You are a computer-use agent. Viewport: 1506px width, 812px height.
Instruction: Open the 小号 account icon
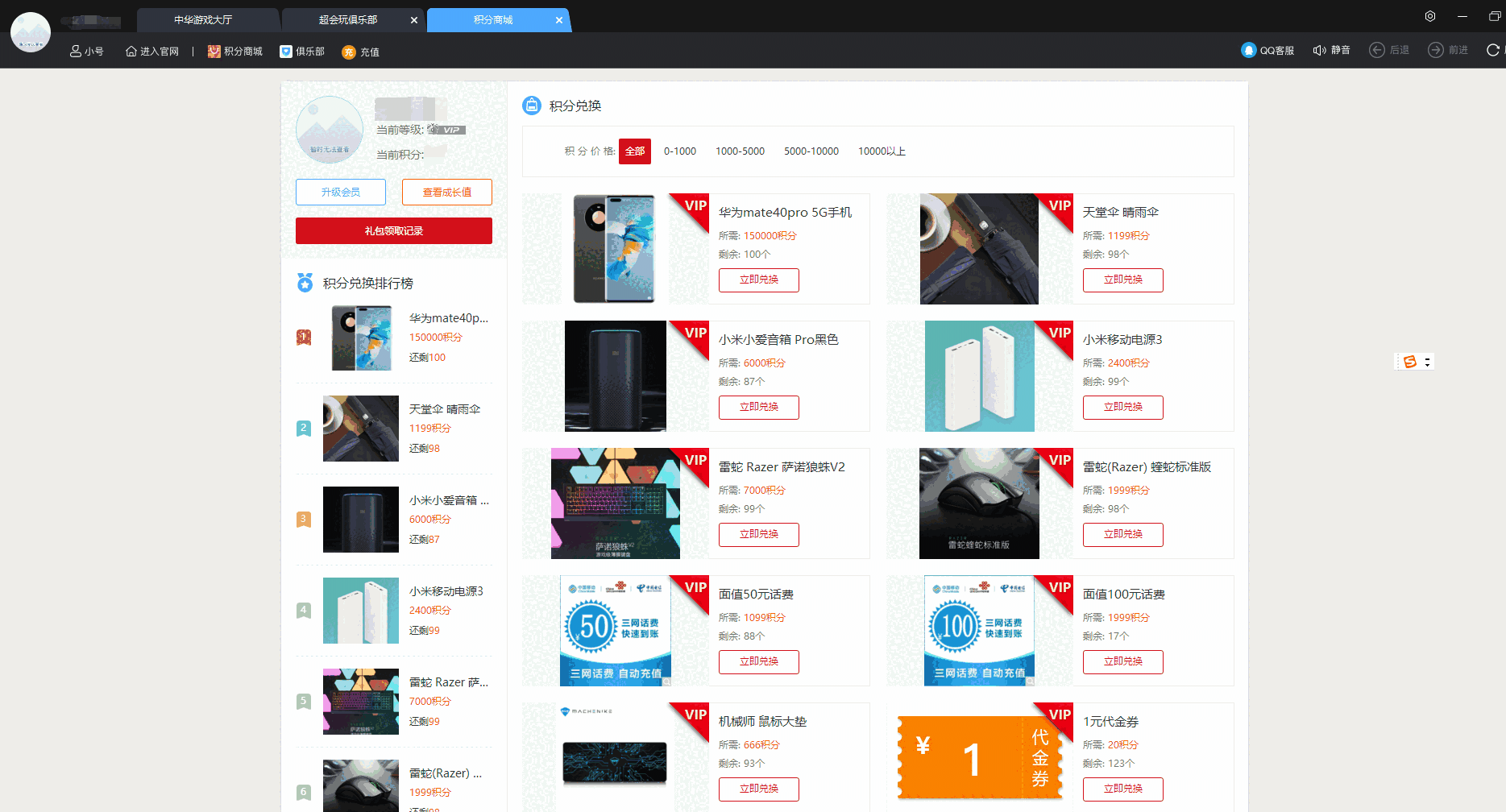tap(87, 51)
